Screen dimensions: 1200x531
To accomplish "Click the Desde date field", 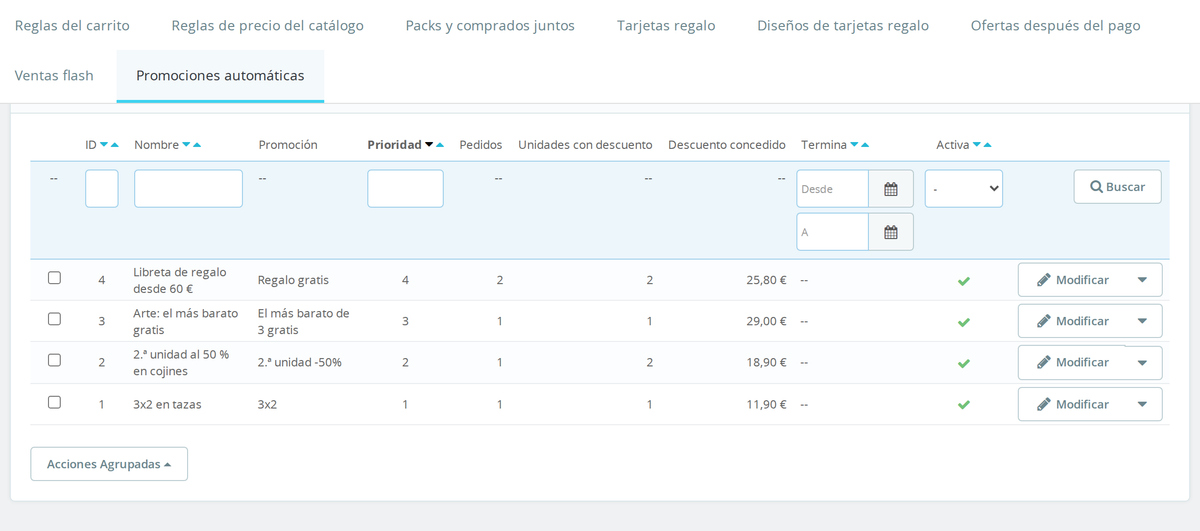I will [x=833, y=189].
